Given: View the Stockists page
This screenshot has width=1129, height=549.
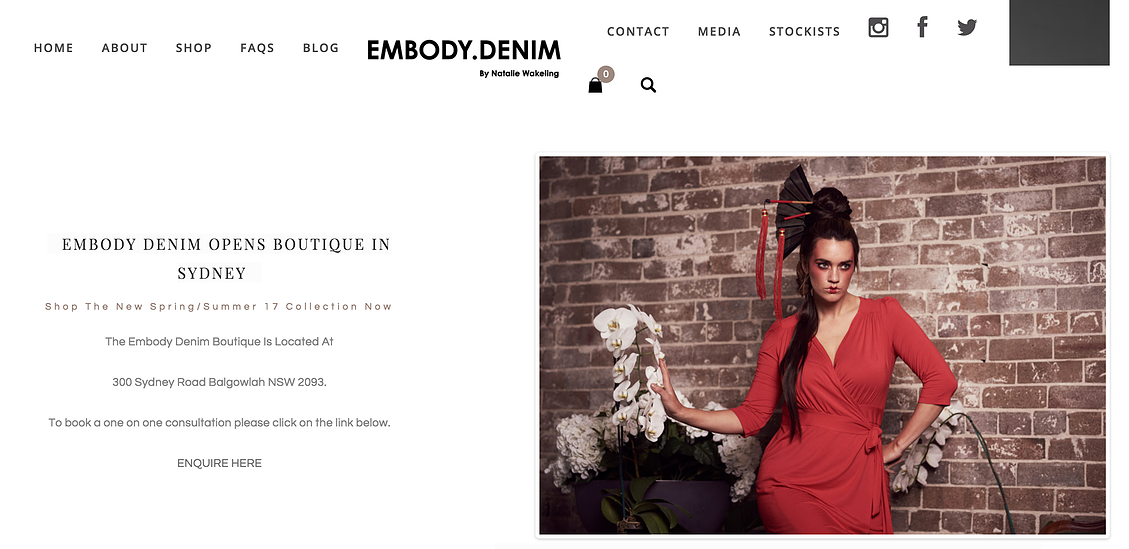Looking at the screenshot, I should tap(804, 31).
